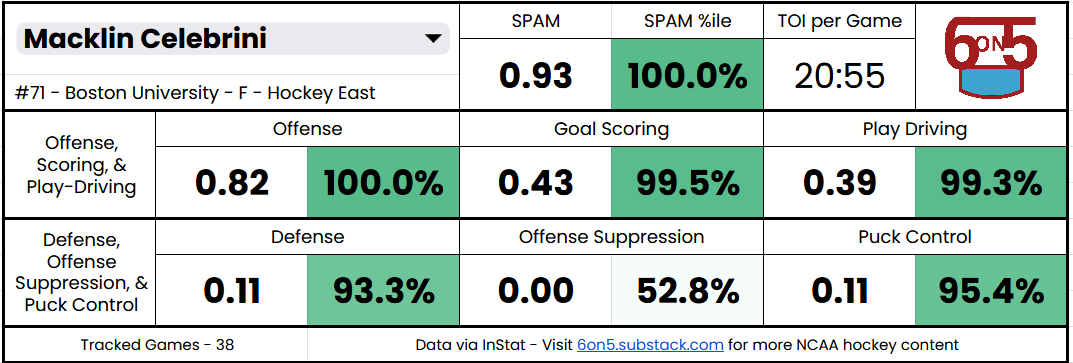The image size is (1073, 363).
Task: Select the Offense 100.0% percentile cell
Action: [x=383, y=182]
